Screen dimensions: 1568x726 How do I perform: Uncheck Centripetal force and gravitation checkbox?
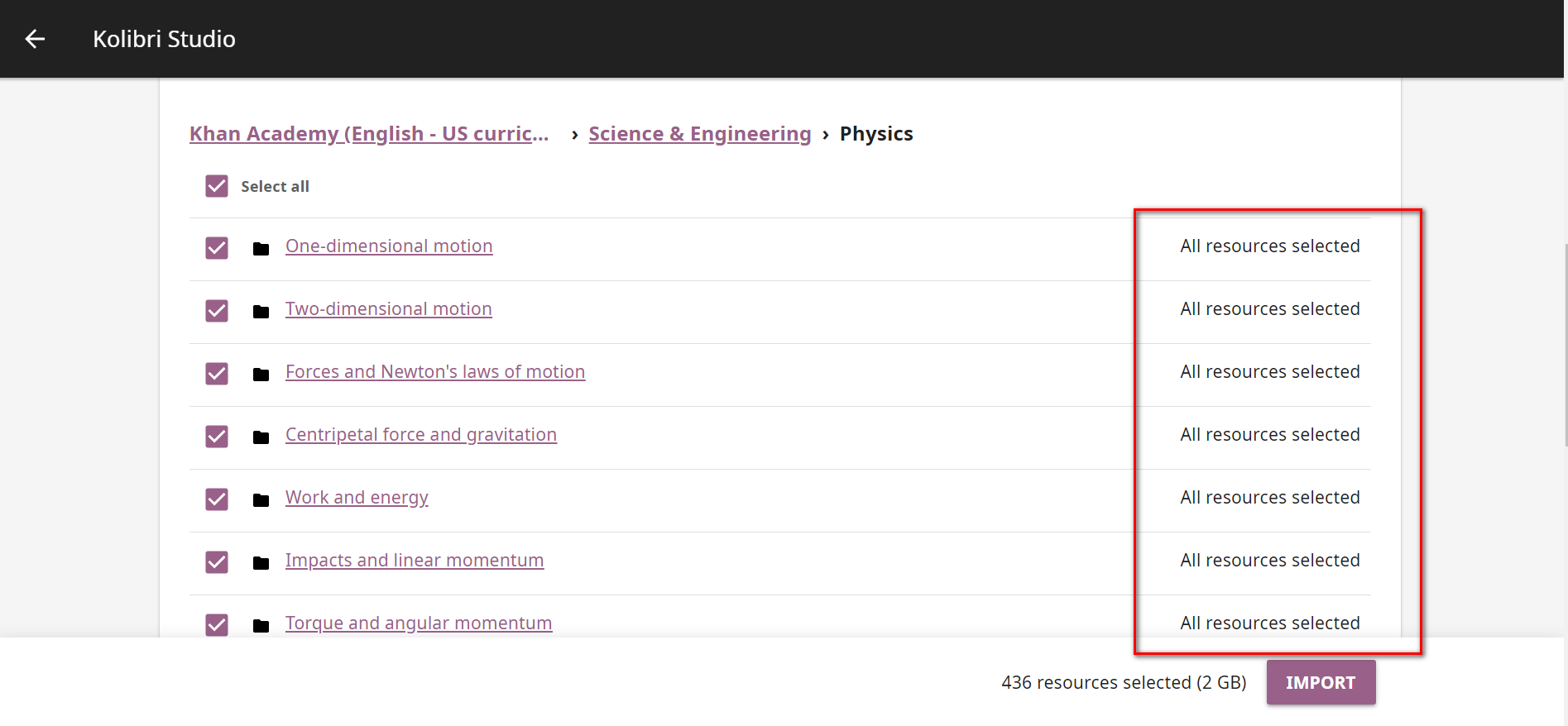tap(217, 437)
